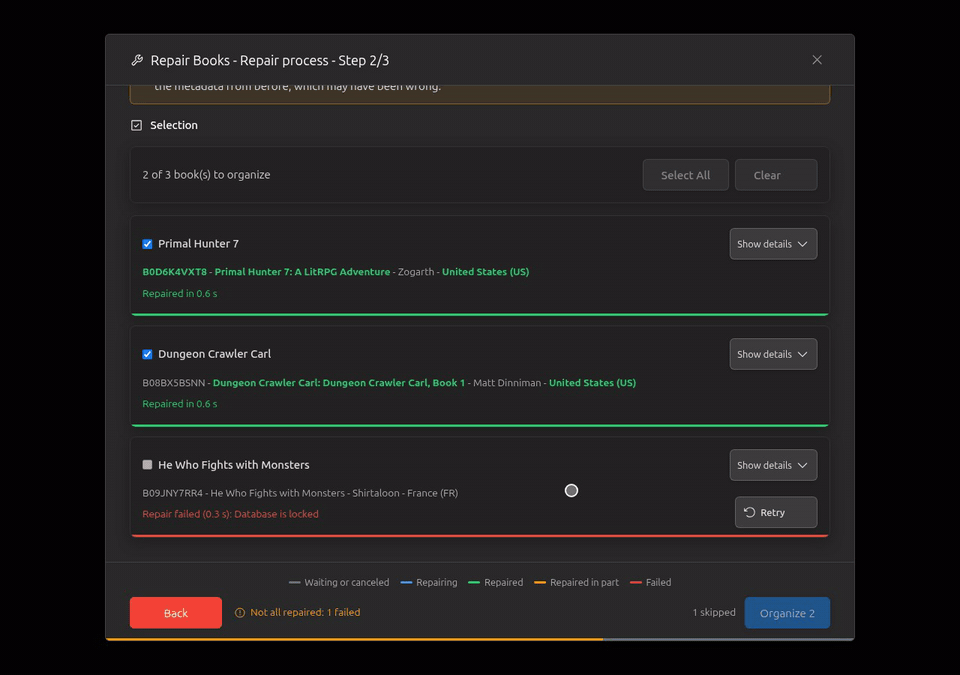Viewport: 960px width, 675px height.
Task: Close the Repair Books dialog
Action: (x=817, y=60)
